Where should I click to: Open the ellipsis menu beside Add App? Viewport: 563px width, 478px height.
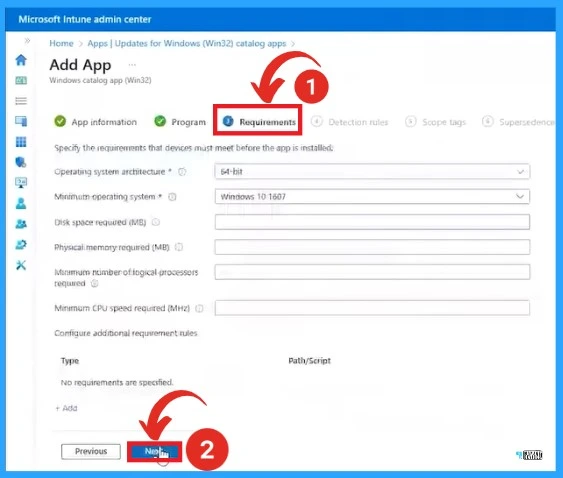pyautogui.click(x=132, y=65)
